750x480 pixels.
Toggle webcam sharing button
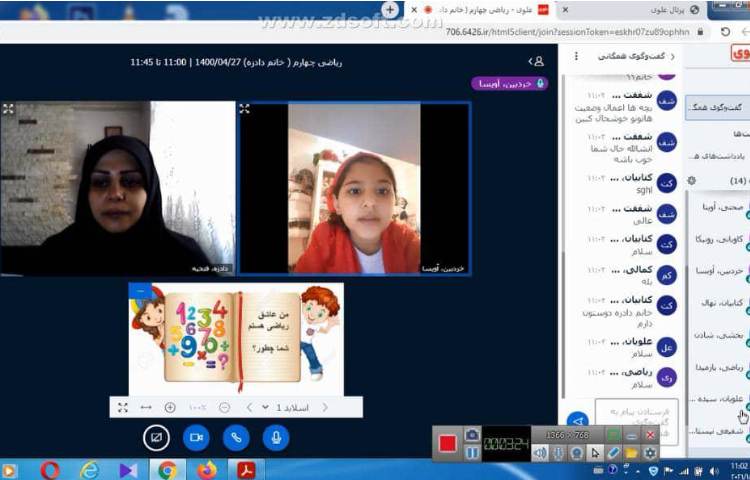tap(196, 437)
